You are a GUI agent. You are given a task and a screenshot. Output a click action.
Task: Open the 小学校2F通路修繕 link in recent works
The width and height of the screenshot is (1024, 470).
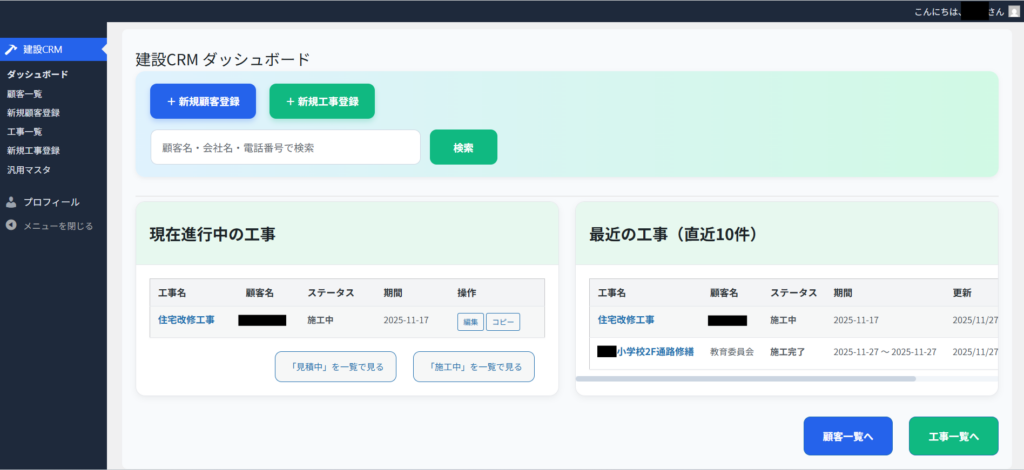pos(655,352)
